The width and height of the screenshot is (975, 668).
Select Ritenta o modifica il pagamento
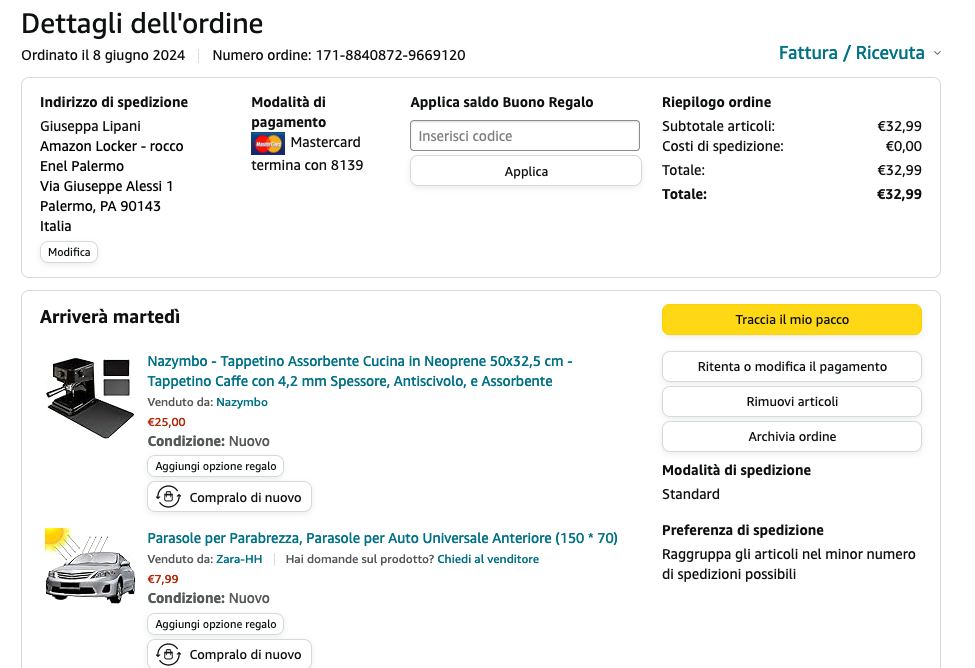(791, 366)
